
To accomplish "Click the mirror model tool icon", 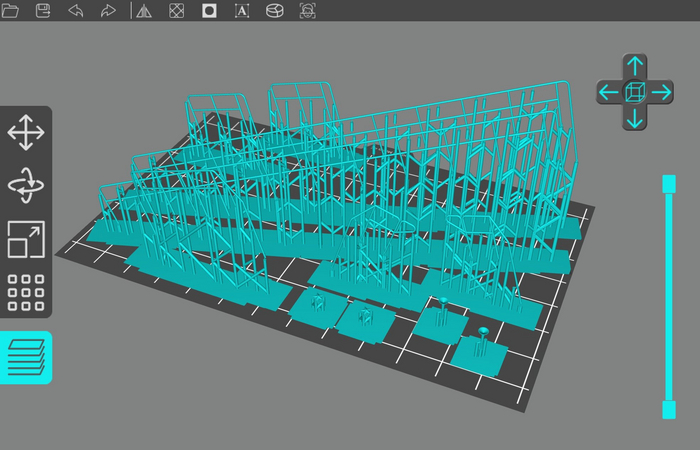I will tap(144, 11).
